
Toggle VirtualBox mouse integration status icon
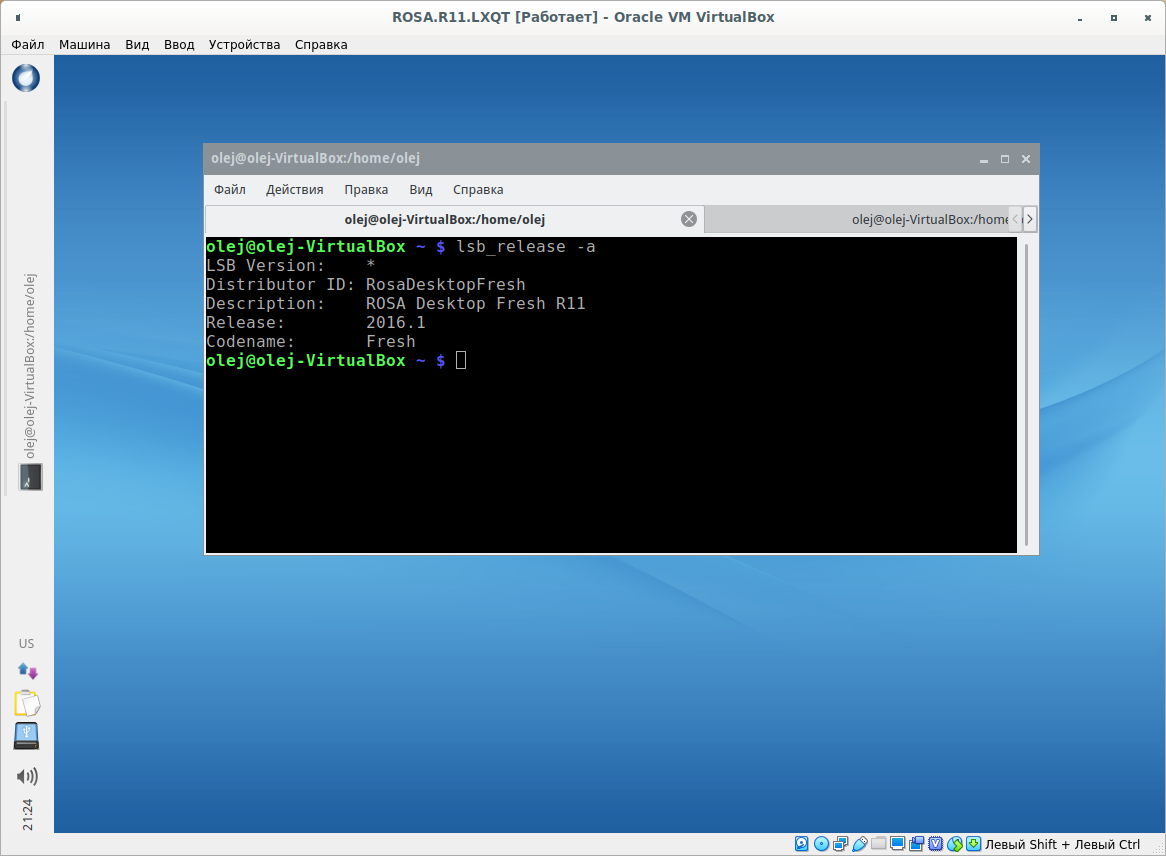pos(955,845)
